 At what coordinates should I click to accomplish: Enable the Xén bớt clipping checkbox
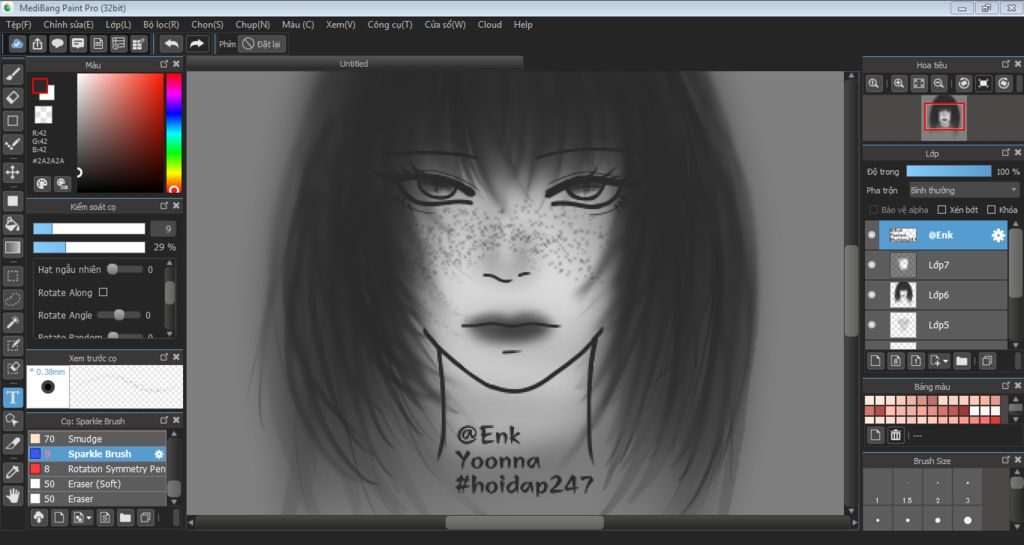click(942, 210)
